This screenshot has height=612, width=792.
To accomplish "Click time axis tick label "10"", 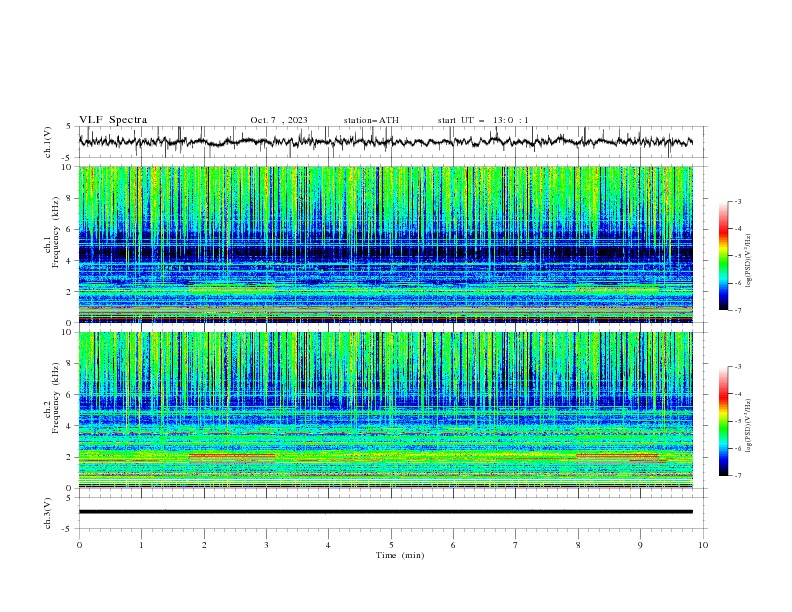I will coord(703,545).
